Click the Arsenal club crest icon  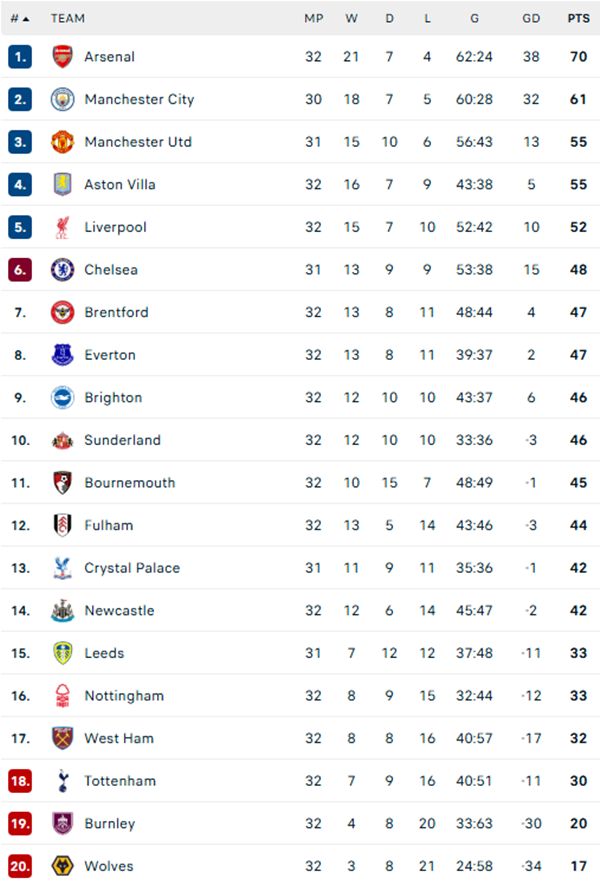pos(63,57)
